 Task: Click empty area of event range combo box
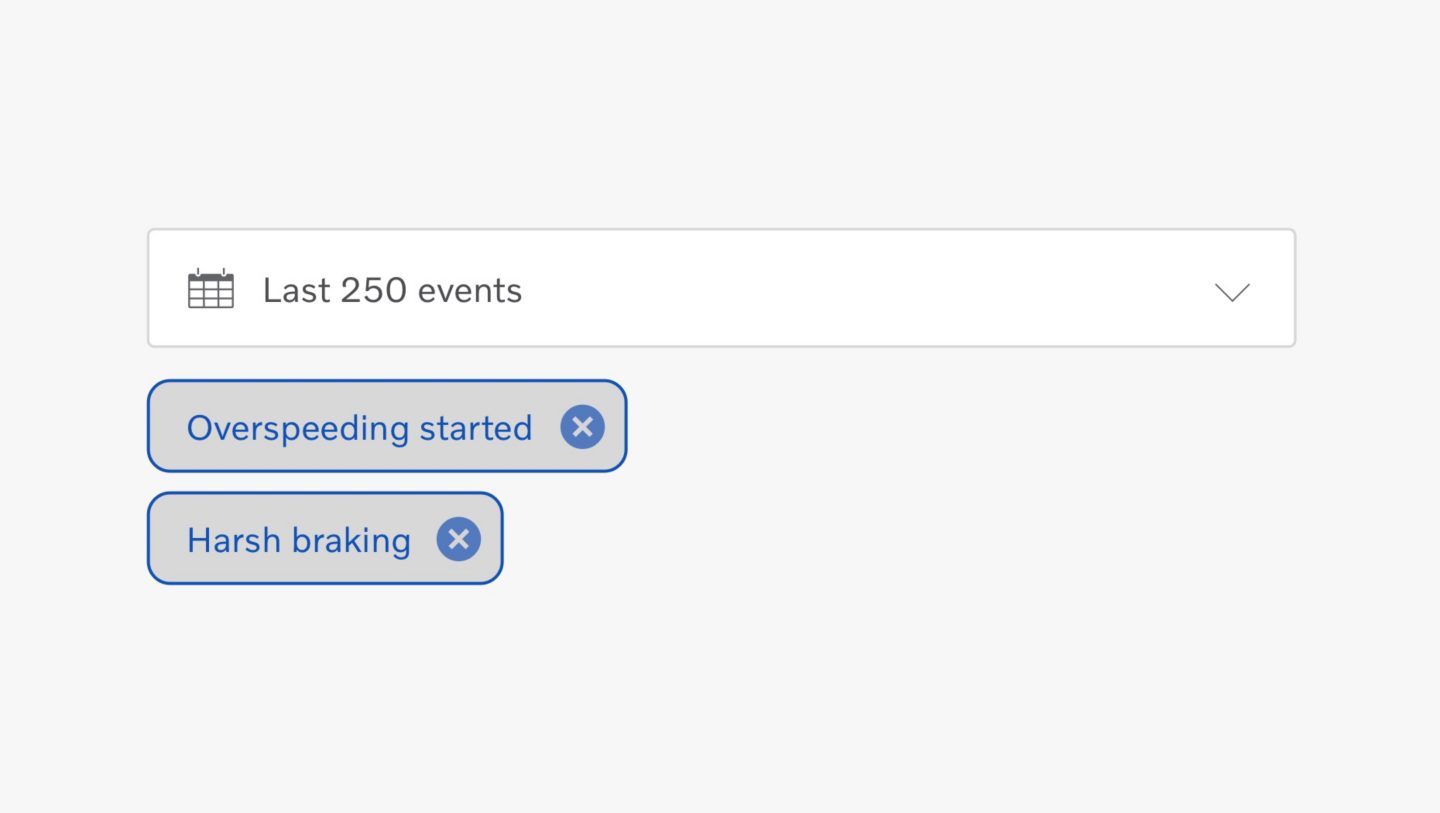tap(860, 288)
